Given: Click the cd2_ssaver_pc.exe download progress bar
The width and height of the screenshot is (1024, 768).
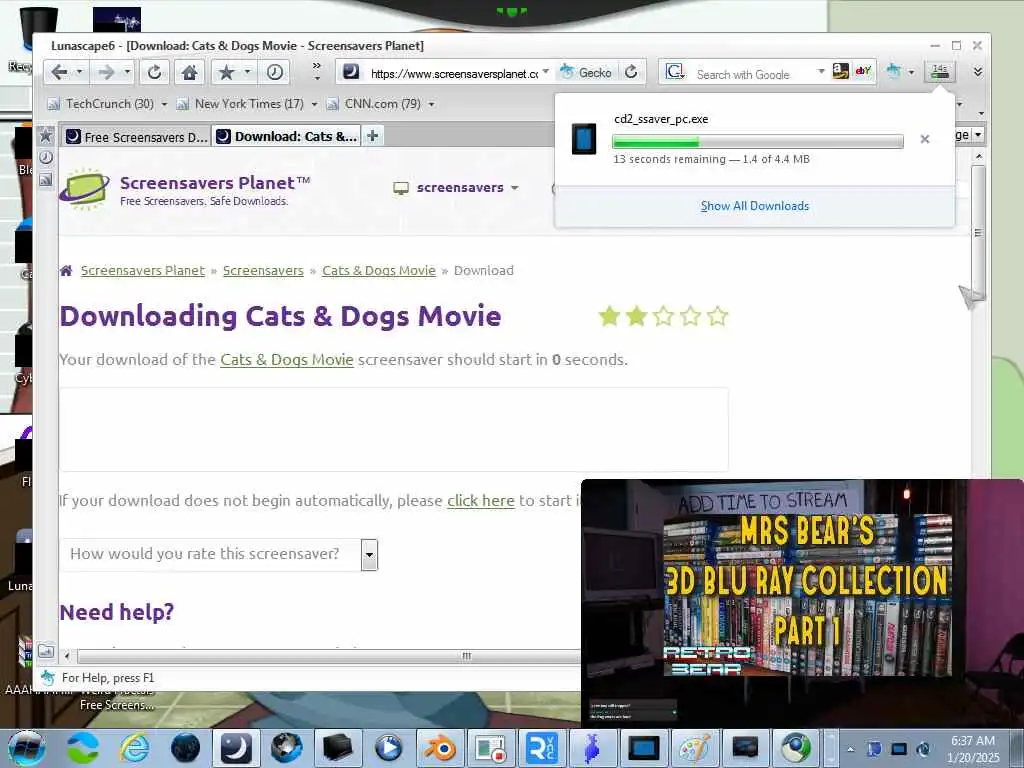Looking at the screenshot, I should coord(758,141).
